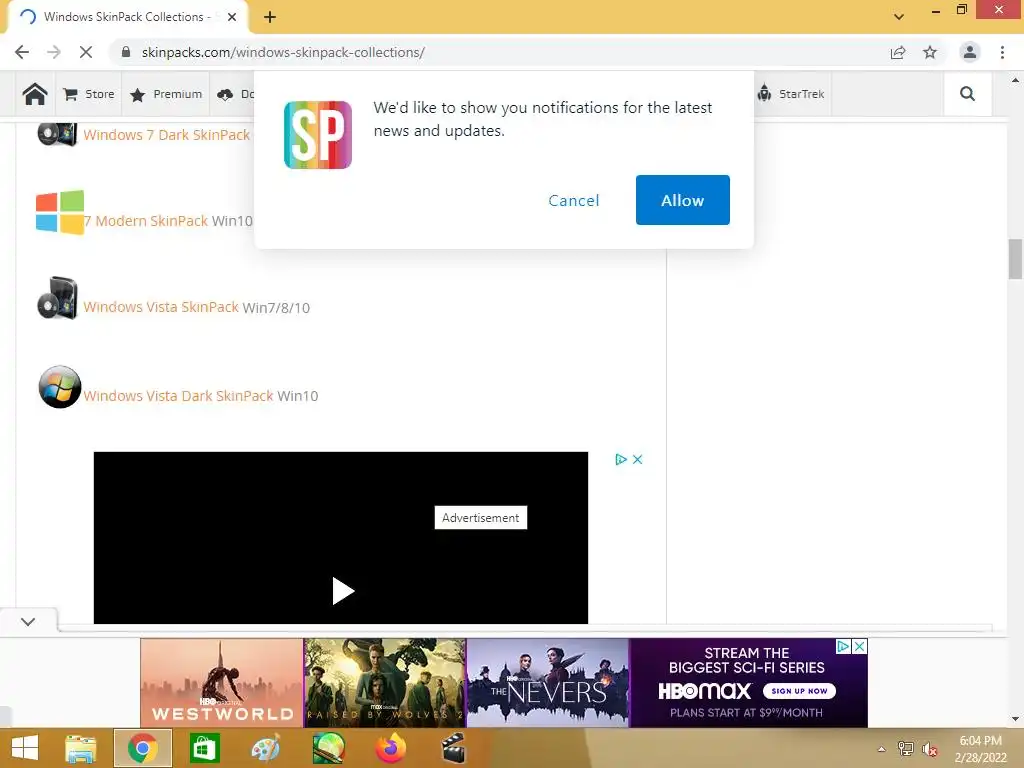Click the Home icon in site navigation
Image resolution: width=1024 pixels, height=768 pixels.
tap(35, 94)
